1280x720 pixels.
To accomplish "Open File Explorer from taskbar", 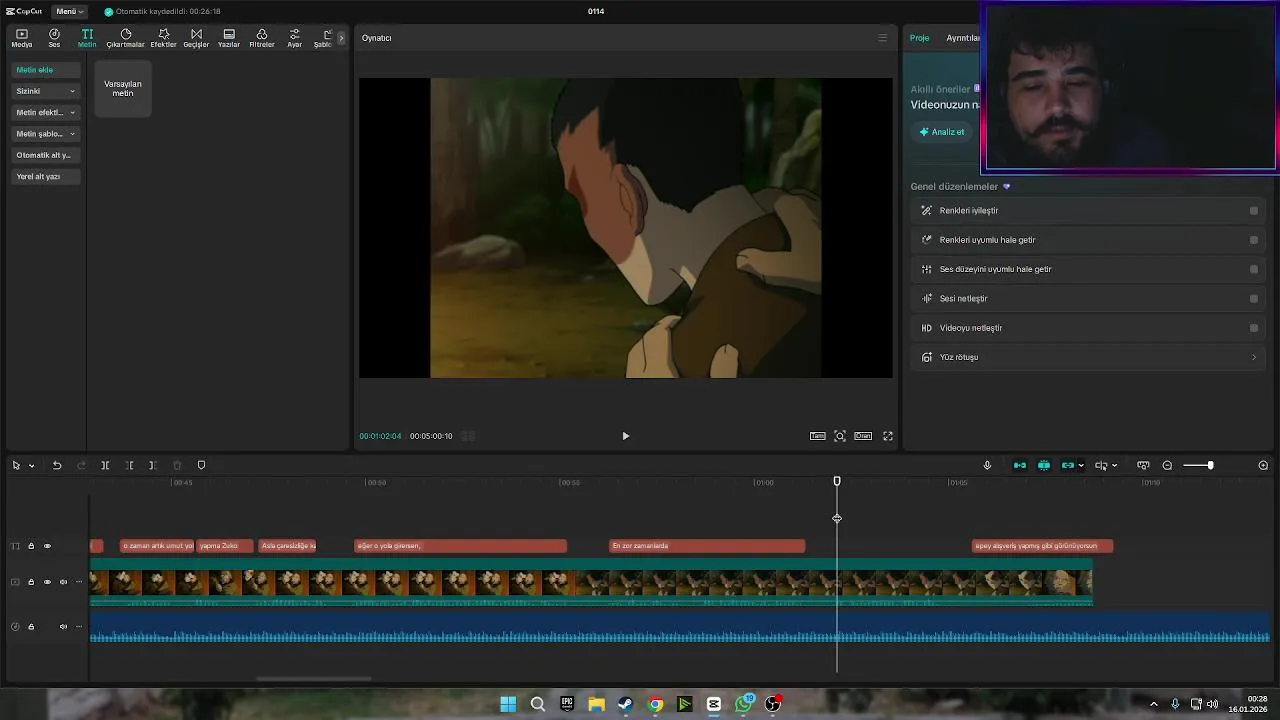I will click(596, 704).
